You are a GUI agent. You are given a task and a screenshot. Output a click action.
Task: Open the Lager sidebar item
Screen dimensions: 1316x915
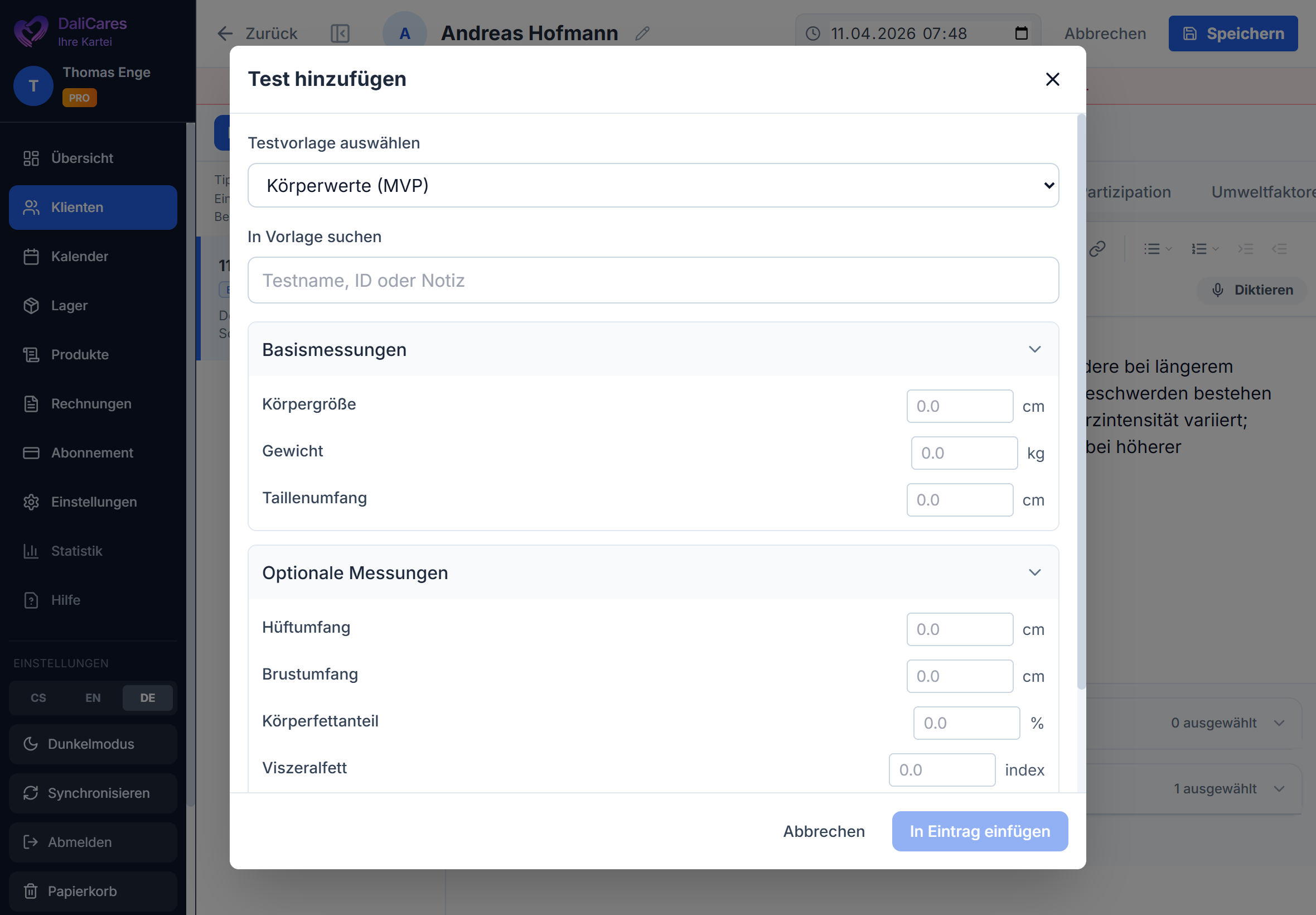coord(69,306)
